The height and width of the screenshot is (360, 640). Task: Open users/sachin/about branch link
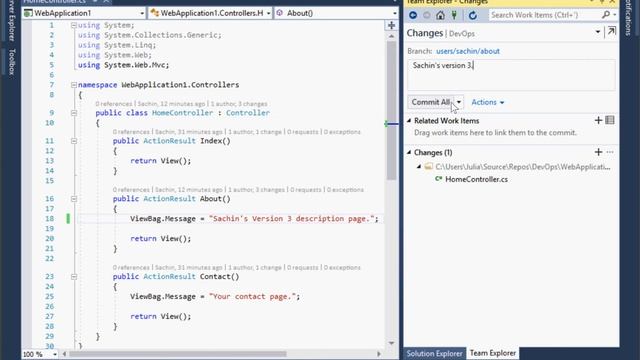pos(468,51)
